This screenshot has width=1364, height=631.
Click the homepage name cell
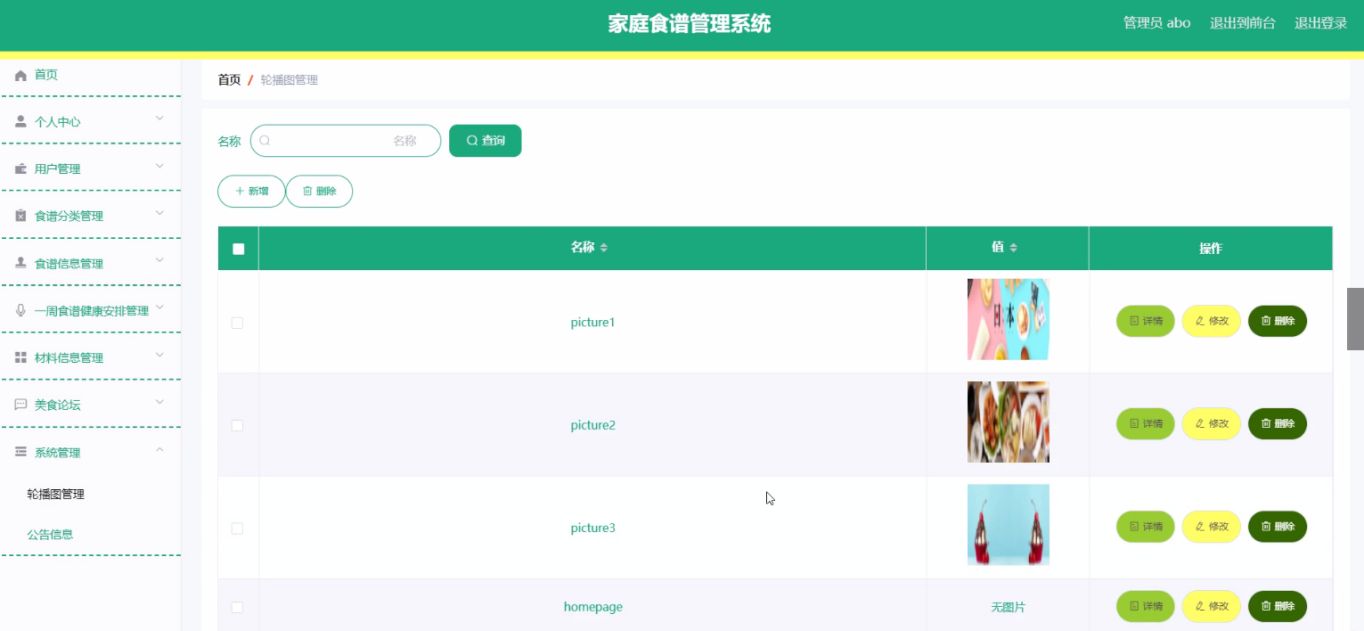(x=593, y=607)
